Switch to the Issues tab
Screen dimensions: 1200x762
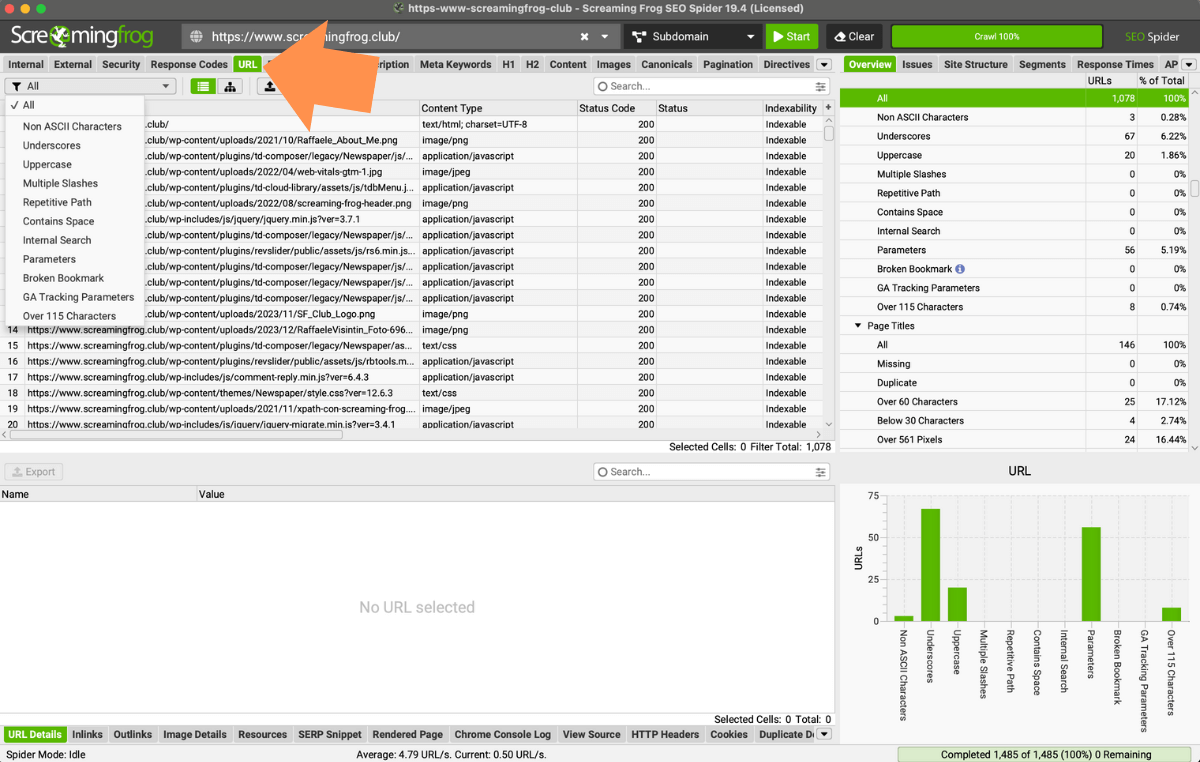tap(916, 65)
